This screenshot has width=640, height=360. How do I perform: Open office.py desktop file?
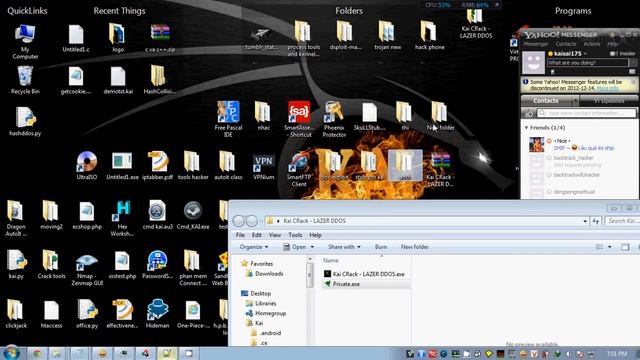pos(87,314)
